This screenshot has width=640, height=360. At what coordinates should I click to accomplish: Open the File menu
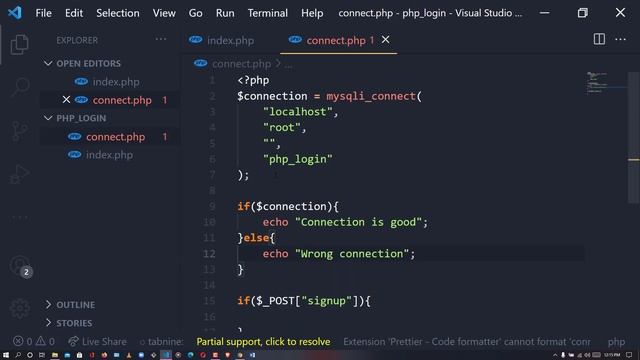point(43,13)
